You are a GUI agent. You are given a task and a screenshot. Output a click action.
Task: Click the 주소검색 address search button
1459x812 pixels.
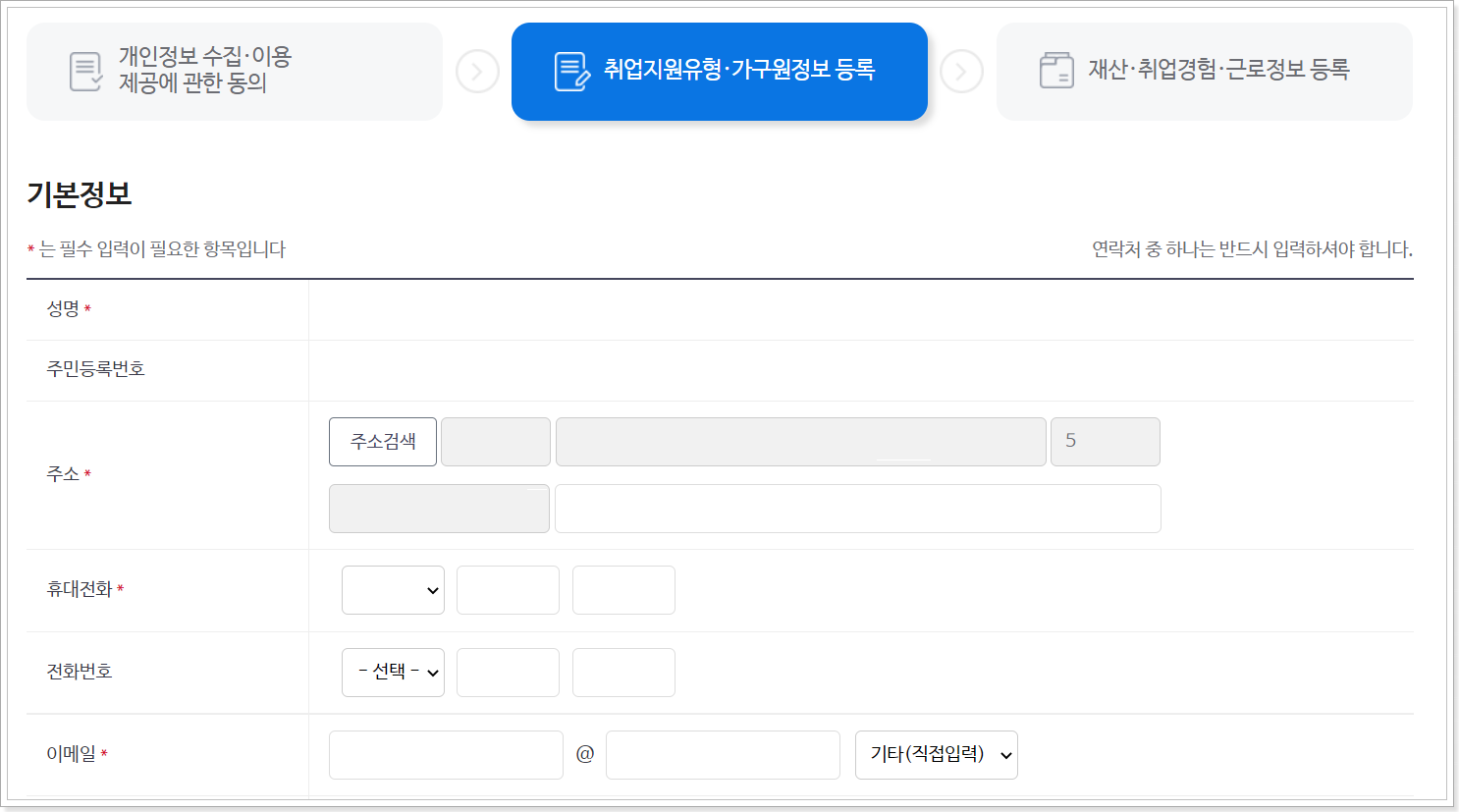pos(382,441)
